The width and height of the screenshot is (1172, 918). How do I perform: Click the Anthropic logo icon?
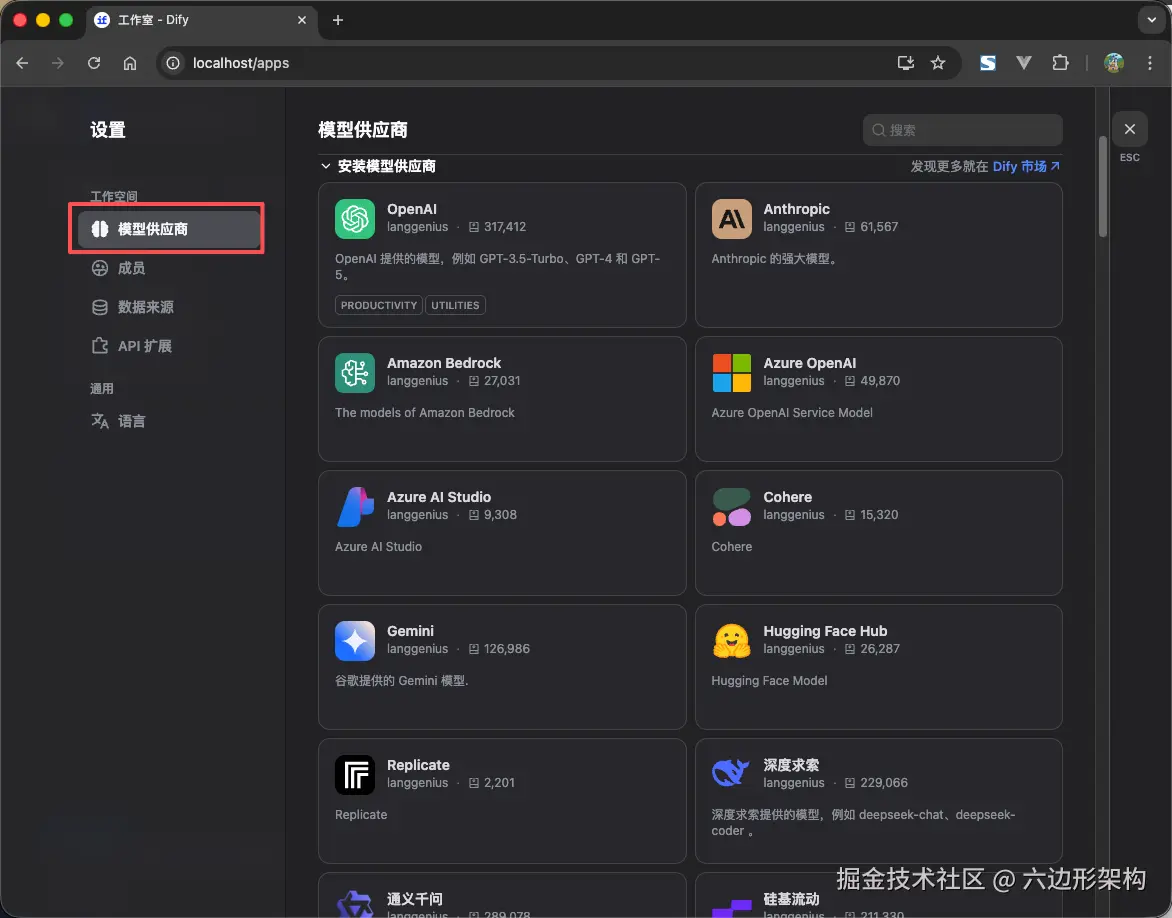click(731, 219)
